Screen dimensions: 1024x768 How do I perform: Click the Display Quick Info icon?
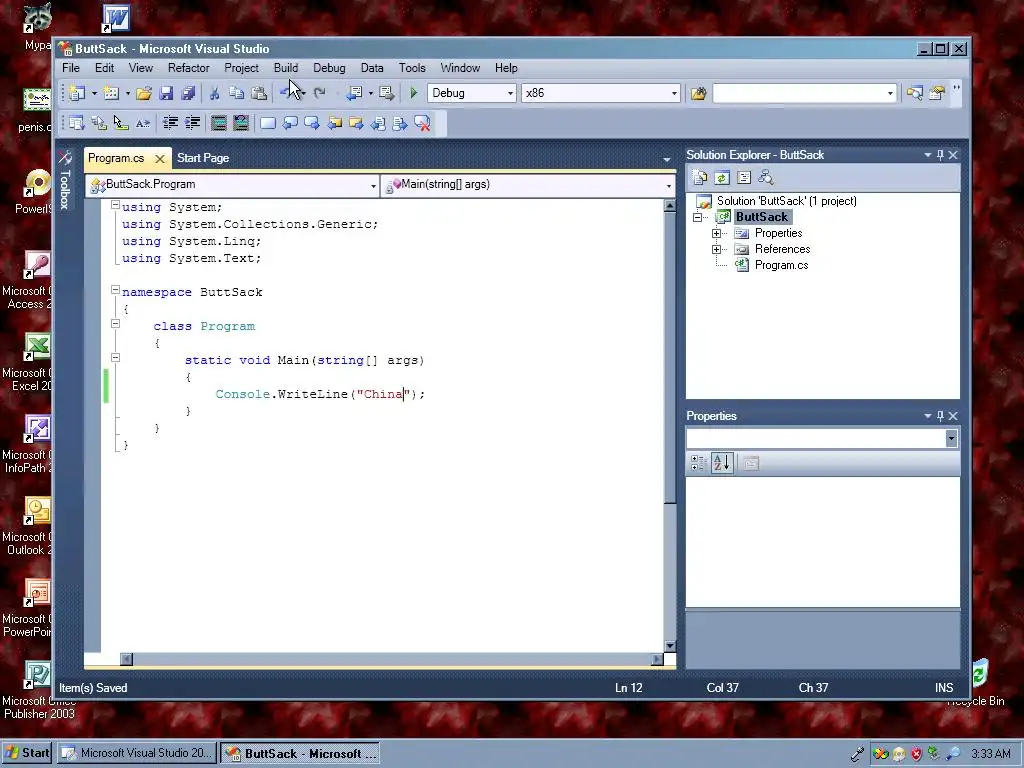pos(121,123)
